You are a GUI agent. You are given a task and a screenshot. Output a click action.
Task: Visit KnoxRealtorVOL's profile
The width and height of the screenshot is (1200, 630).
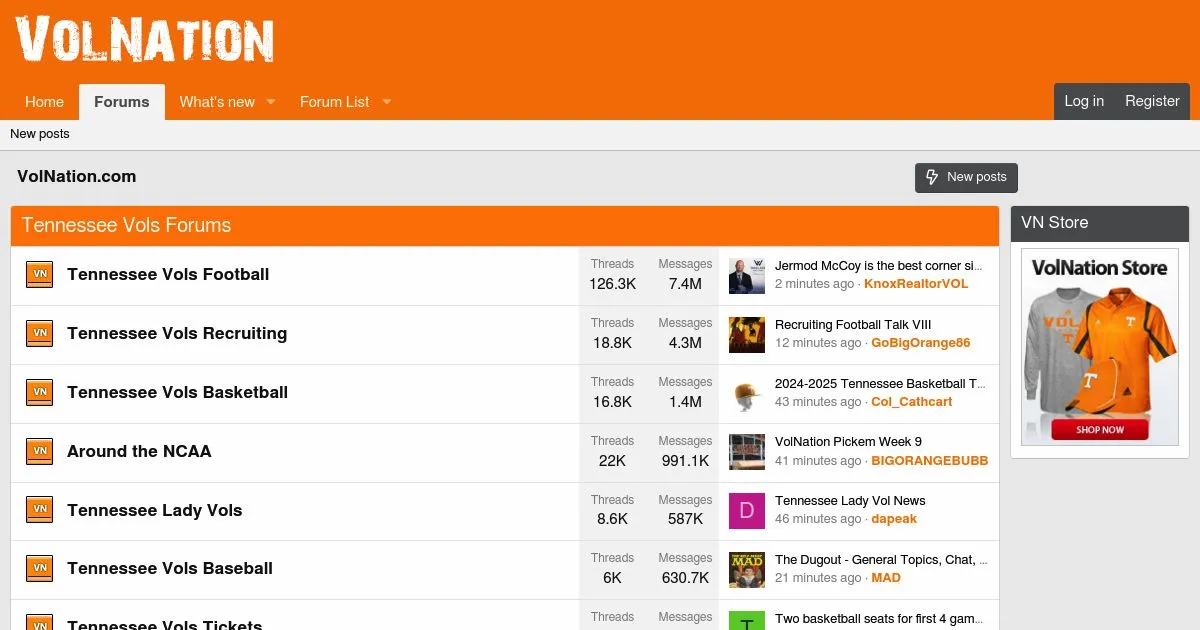tap(916, 284)
